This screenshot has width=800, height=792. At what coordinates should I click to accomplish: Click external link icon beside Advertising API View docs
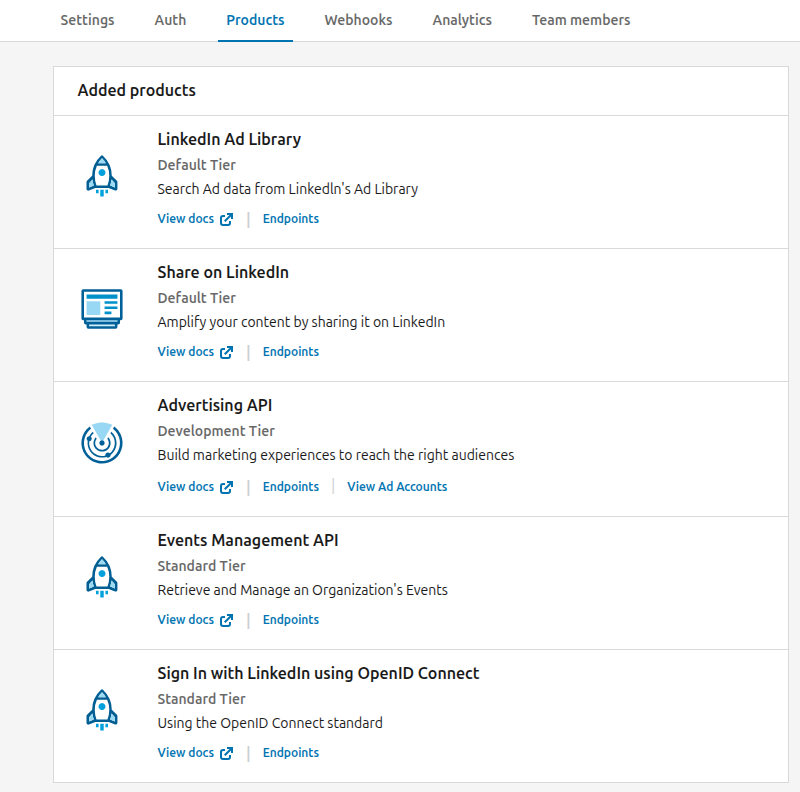coord(227,487)
